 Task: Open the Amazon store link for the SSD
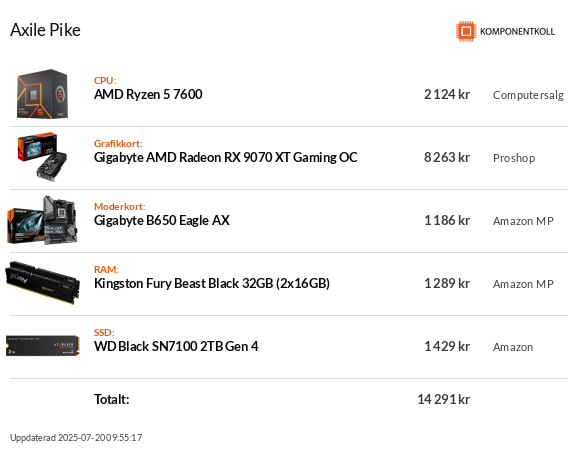coord(513,347)
